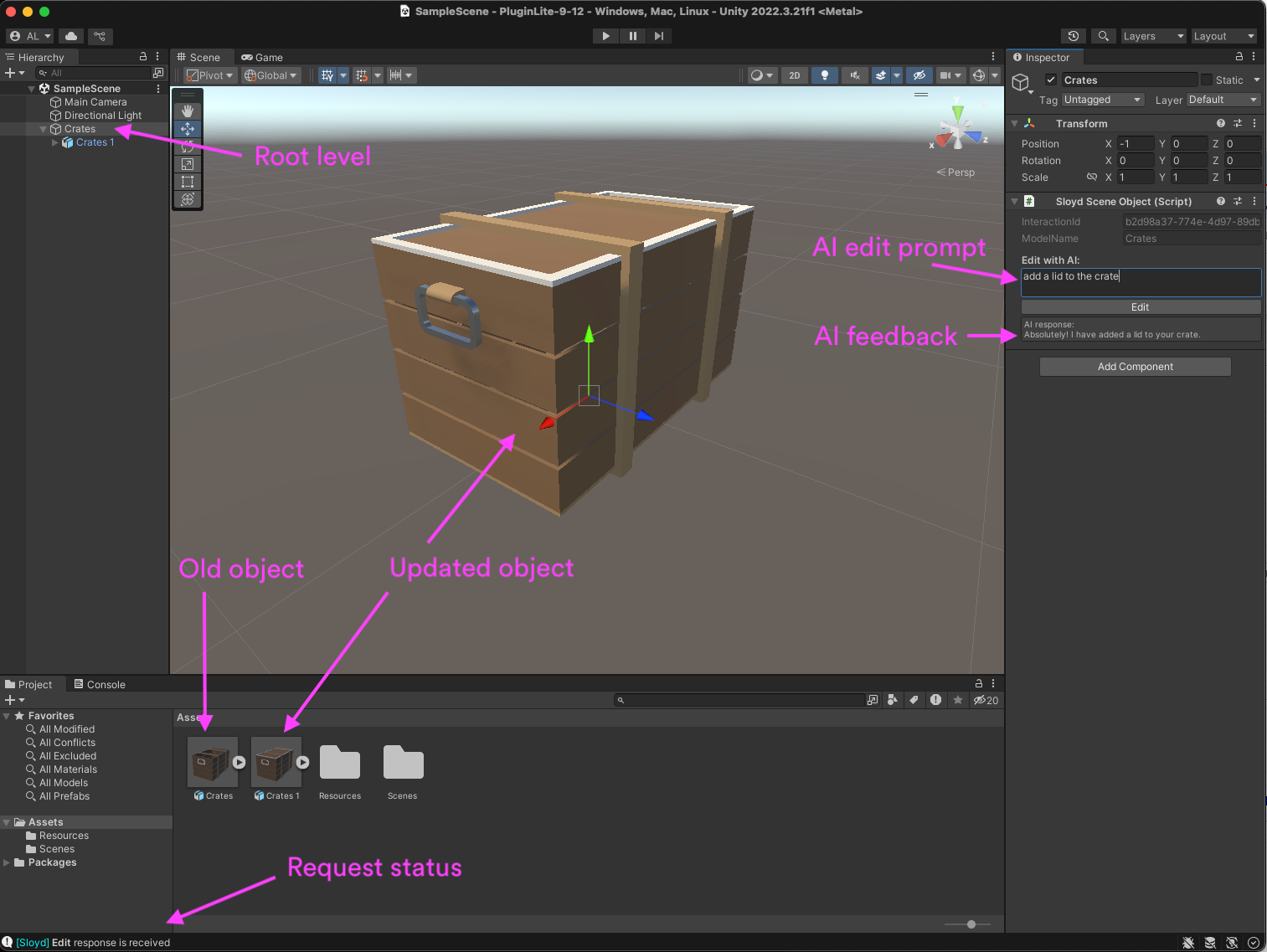Uncheck the Crates object active checkbox
The width and height of the screenshot is (1267, 952).
[1051, 80]
